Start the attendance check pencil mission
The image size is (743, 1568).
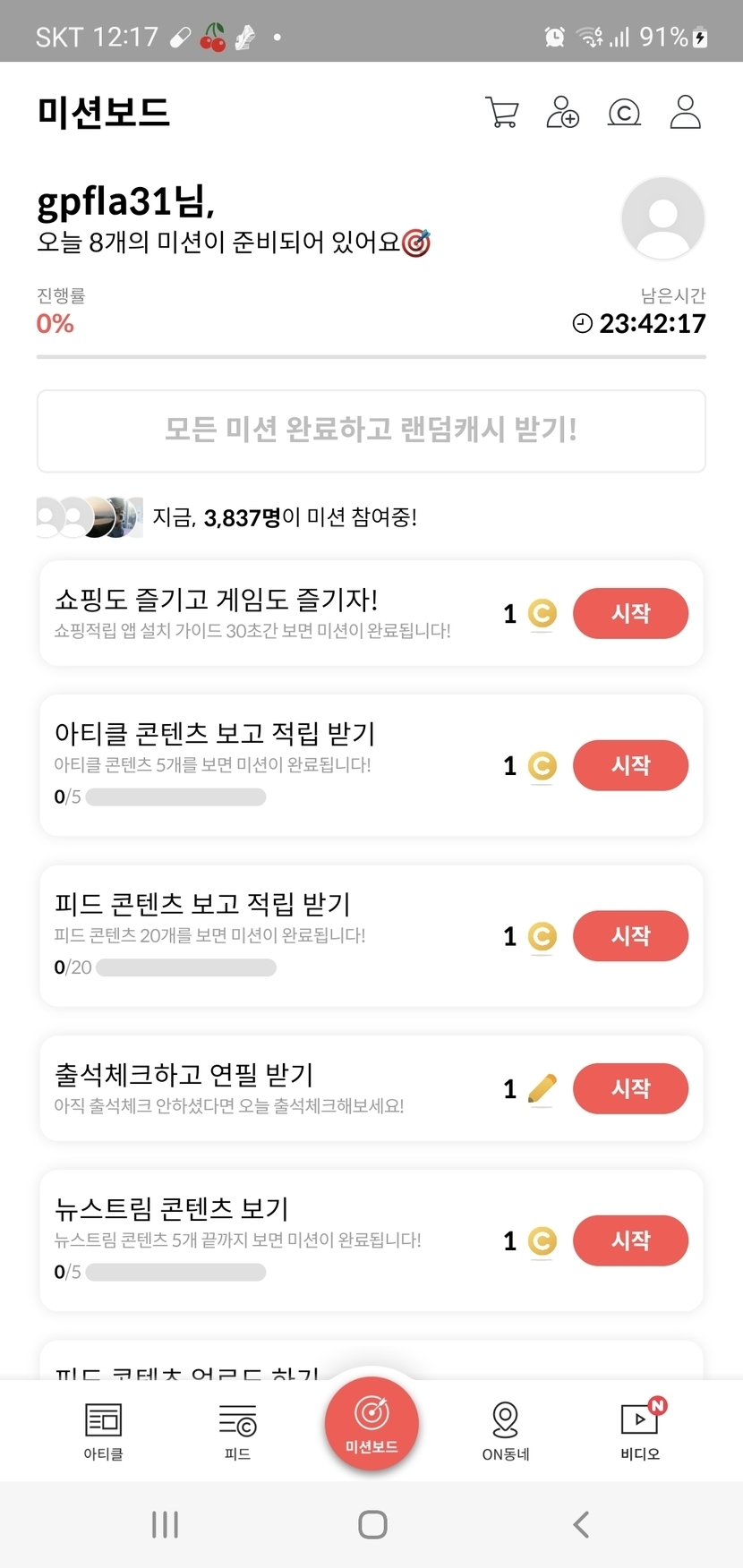(630, 1088)
